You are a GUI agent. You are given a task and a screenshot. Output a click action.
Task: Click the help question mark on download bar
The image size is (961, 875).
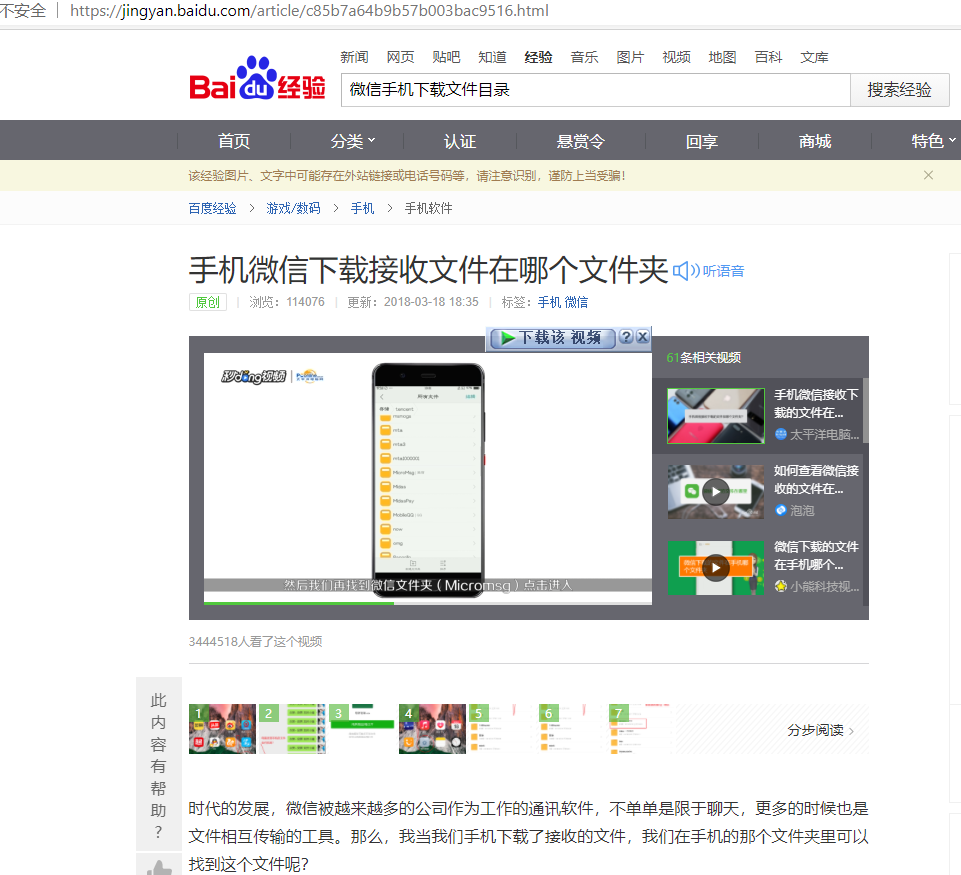coord(626,336)
